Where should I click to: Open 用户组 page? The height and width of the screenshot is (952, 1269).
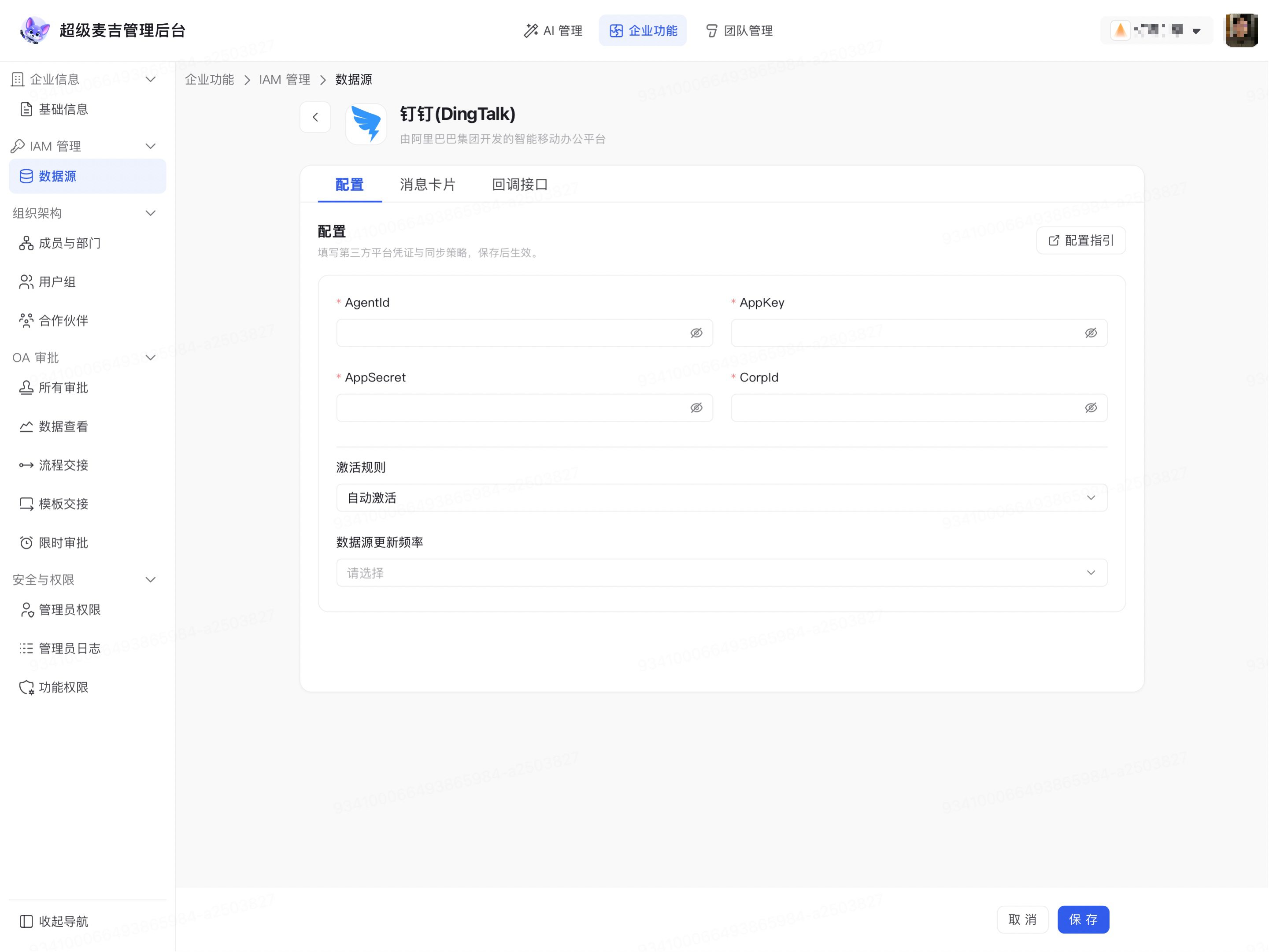click(x=87, y=282)
